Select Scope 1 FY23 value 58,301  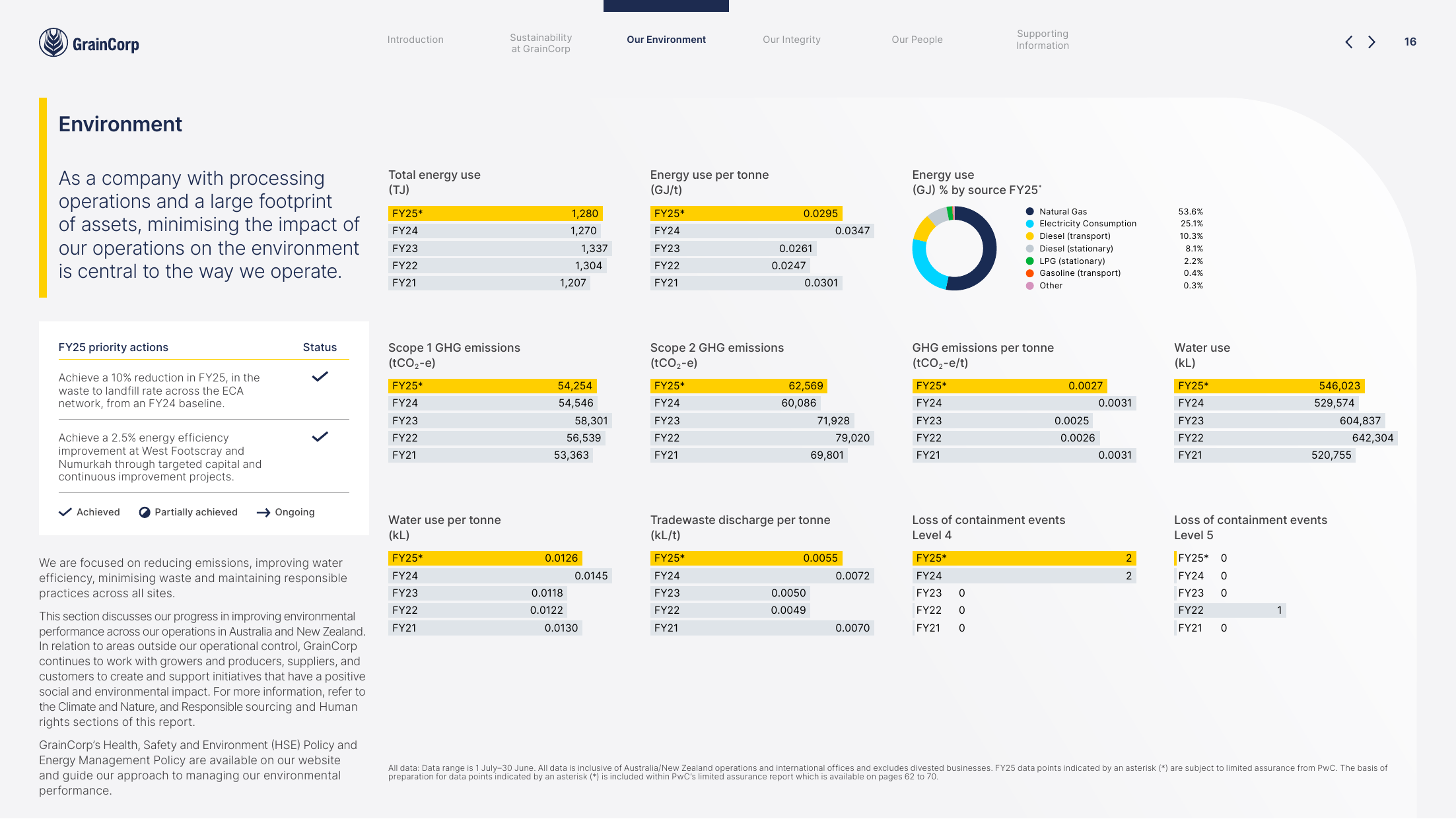[x=591, y=420]
